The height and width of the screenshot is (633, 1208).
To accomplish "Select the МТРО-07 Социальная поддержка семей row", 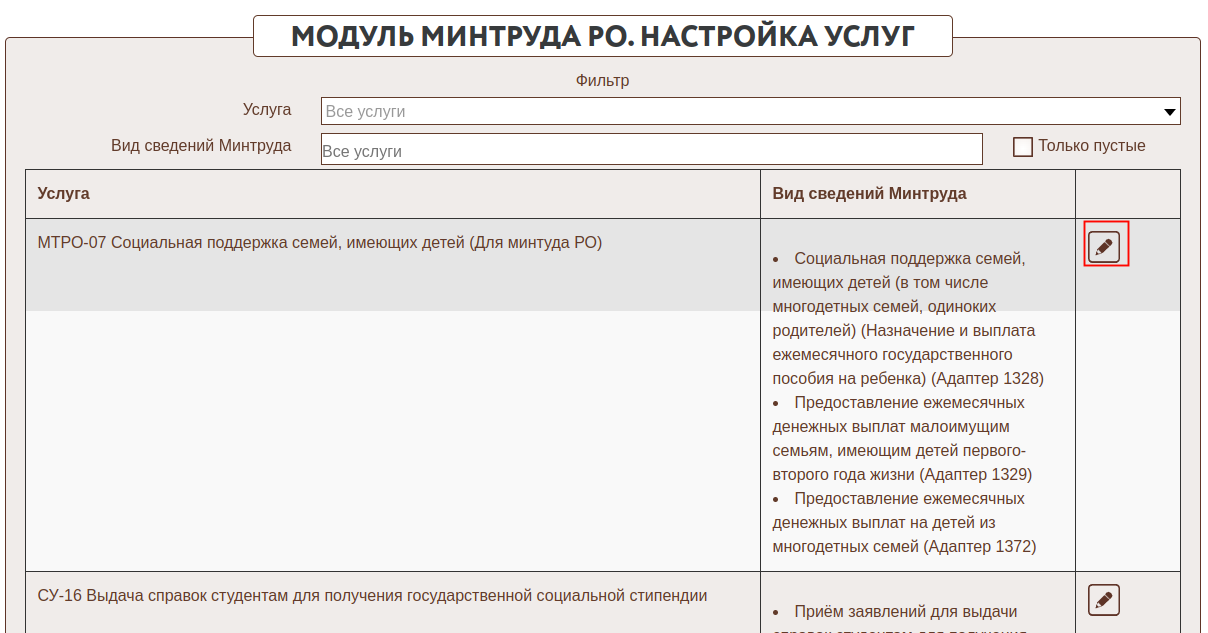I will point(320,243).
